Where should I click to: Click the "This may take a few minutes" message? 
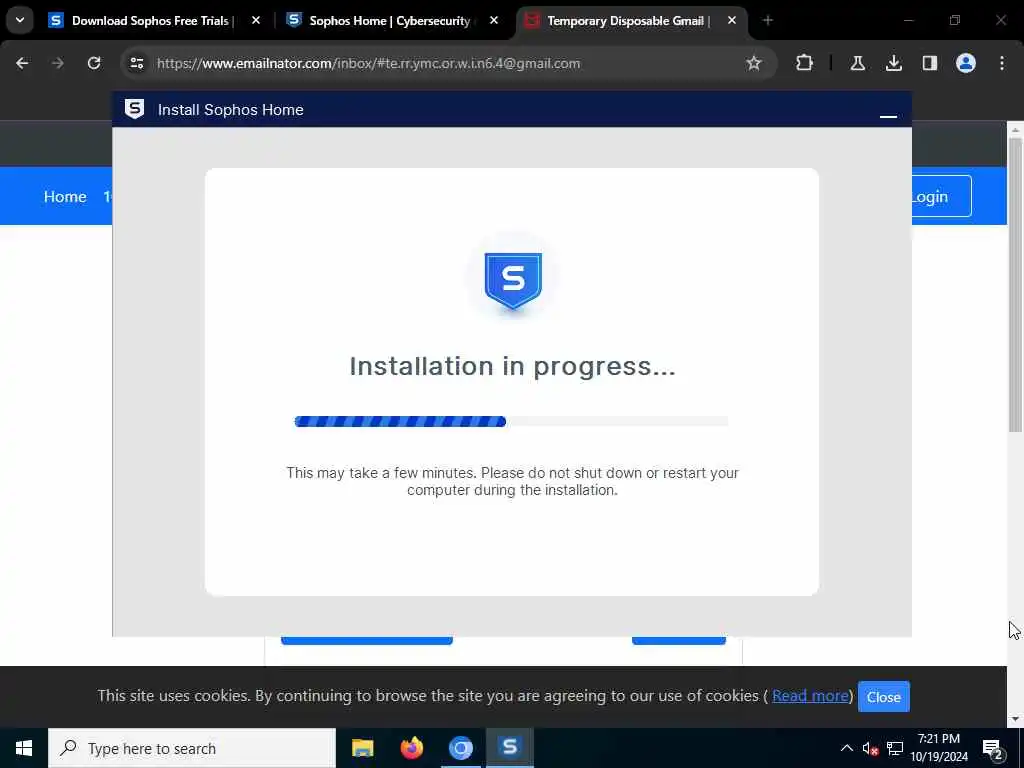[512, 481]
